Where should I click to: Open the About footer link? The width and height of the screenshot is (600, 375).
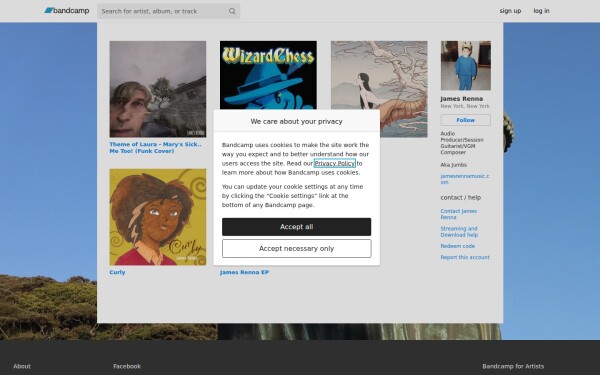click(22, 366)
